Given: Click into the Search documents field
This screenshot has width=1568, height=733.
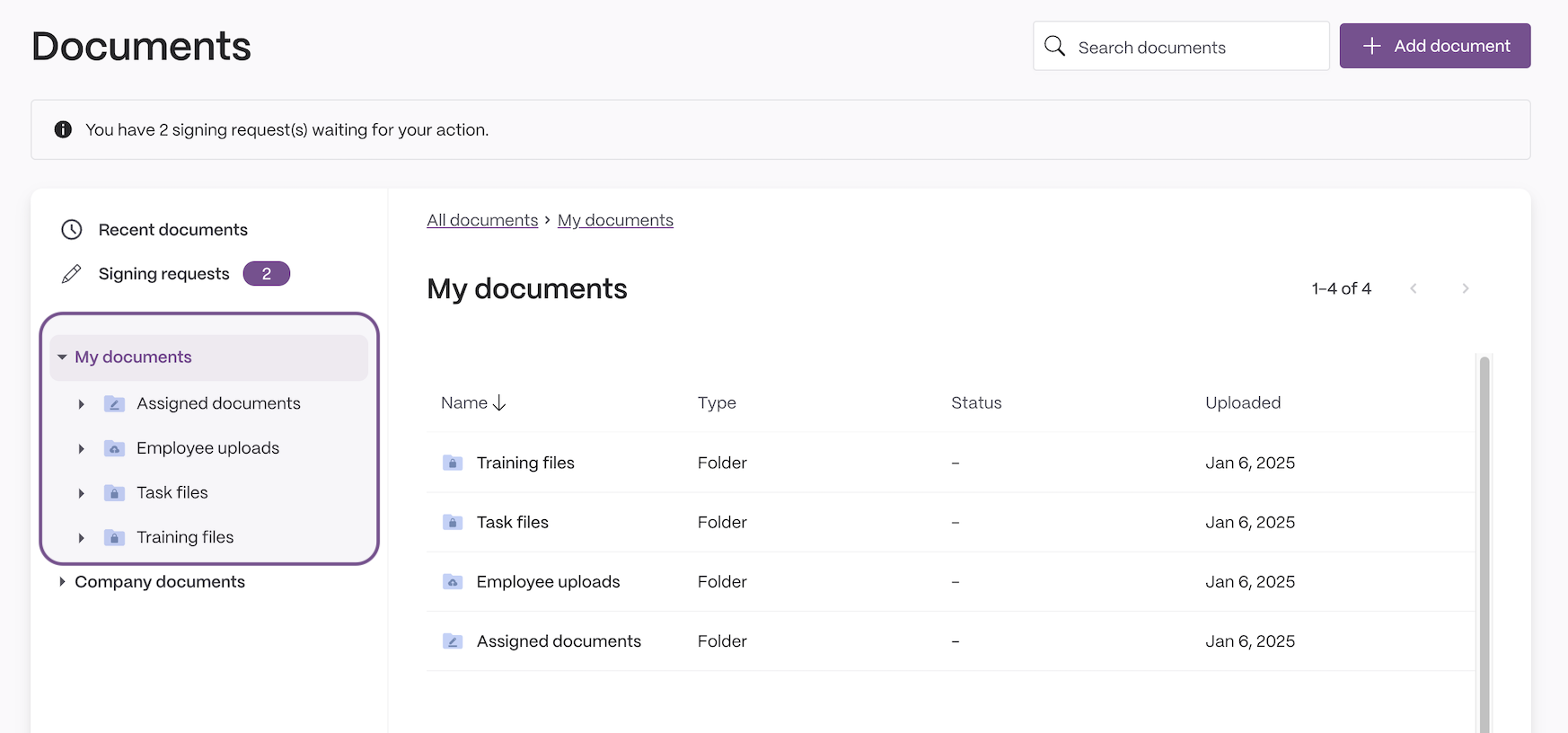Looking at the screenshot, I should [1181, 46].
